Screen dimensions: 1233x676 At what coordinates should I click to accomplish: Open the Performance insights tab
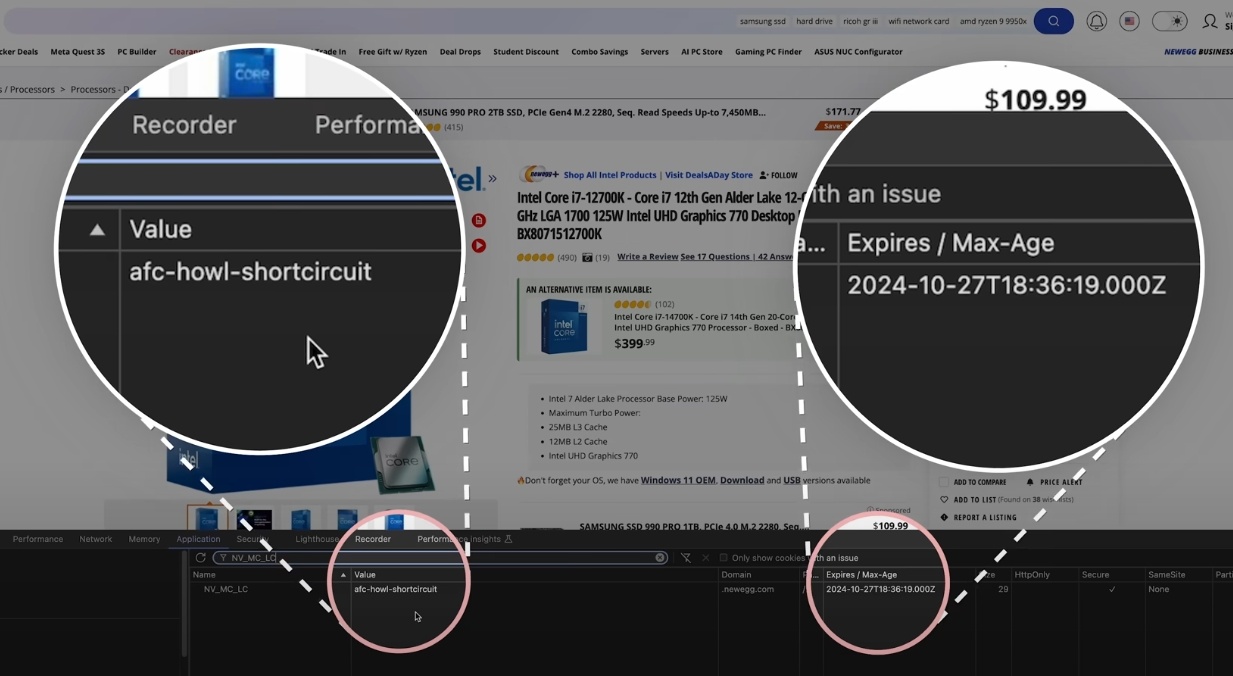pyautogui.click(x=464, y=539)
